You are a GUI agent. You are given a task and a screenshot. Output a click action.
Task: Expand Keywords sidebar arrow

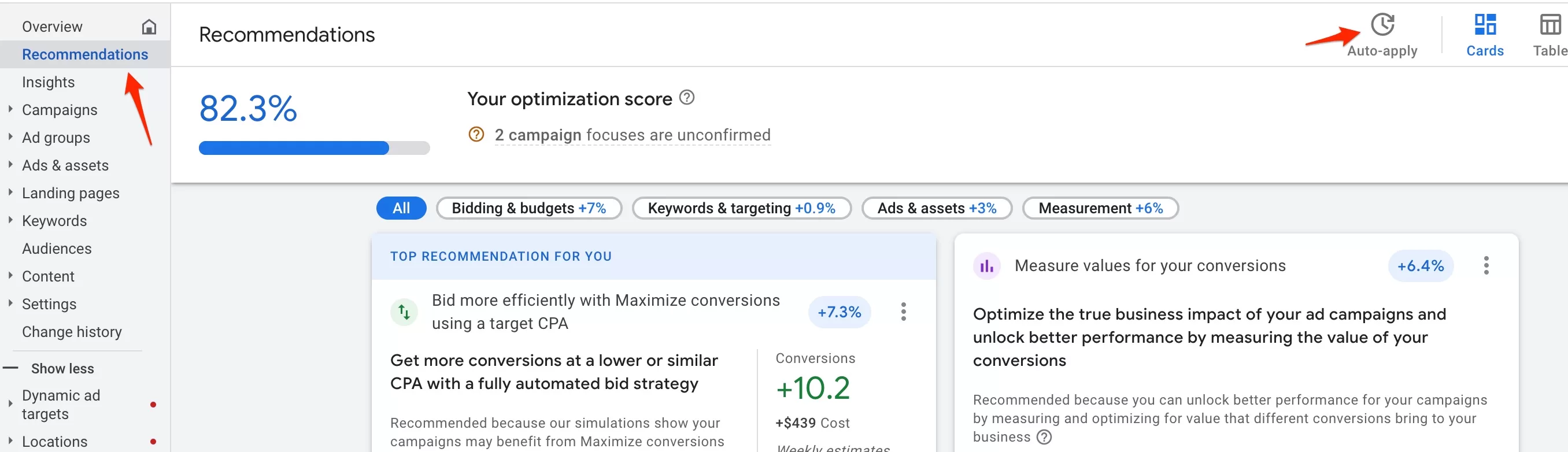pyautogui.click(x=10, y=220)
